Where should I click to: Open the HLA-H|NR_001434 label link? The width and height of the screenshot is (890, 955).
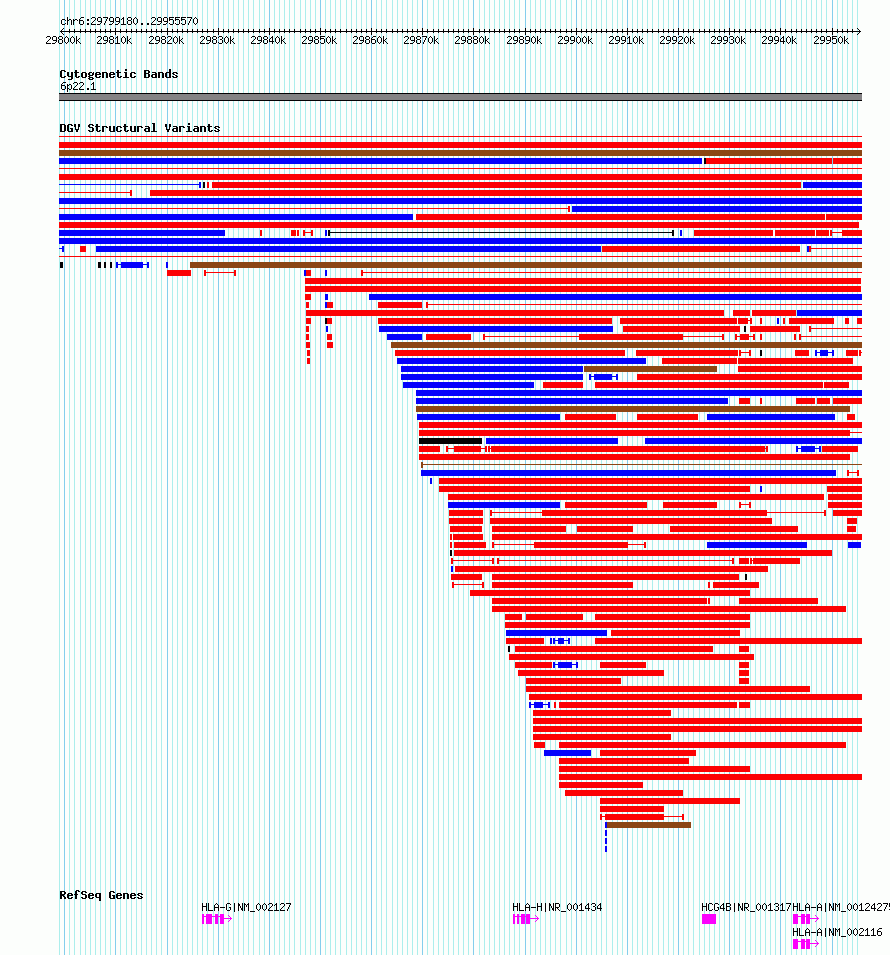557,907
